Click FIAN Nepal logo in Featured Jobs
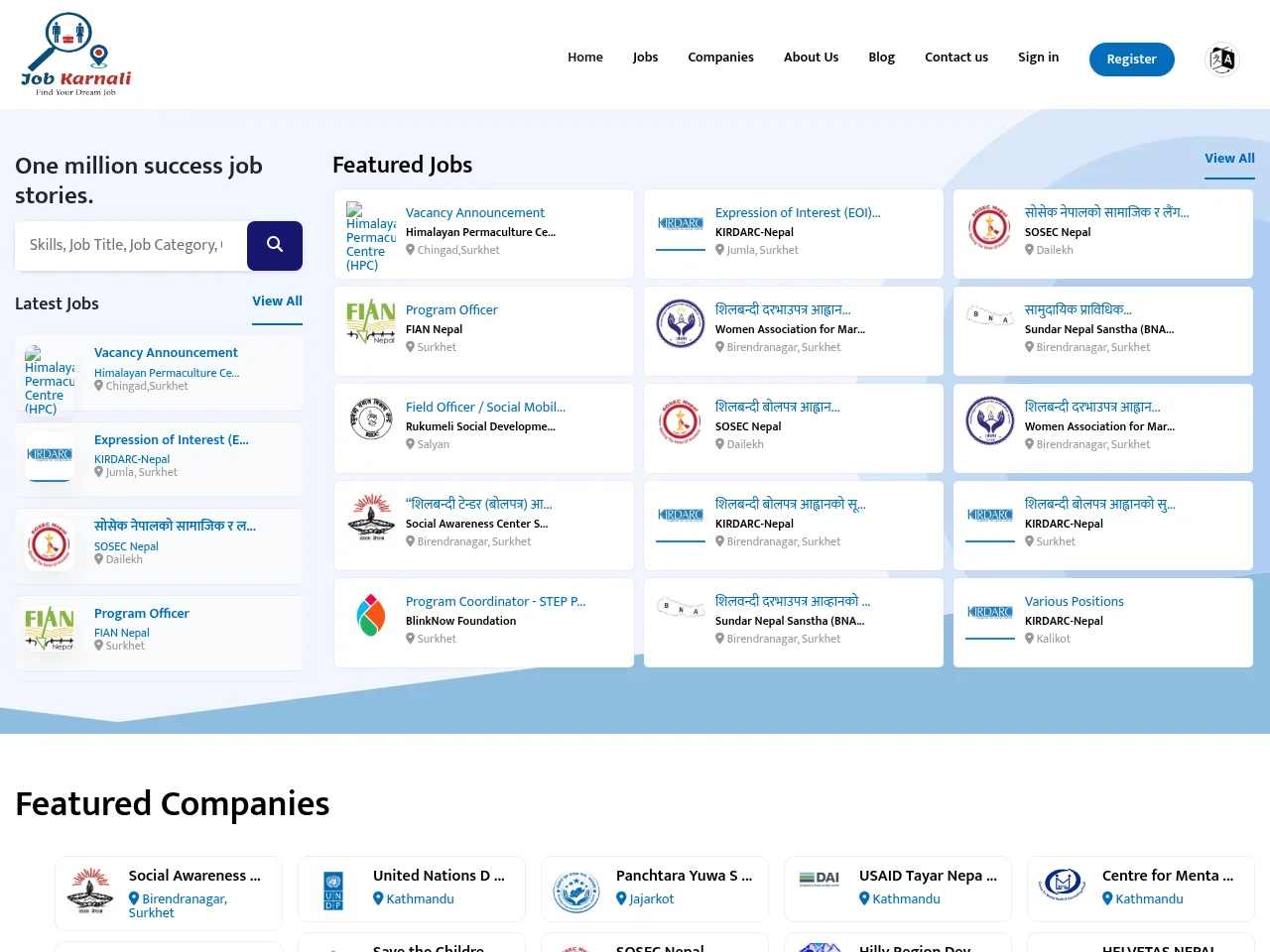The height and width of the screenshot is (952, 1270). pos(371,321)
